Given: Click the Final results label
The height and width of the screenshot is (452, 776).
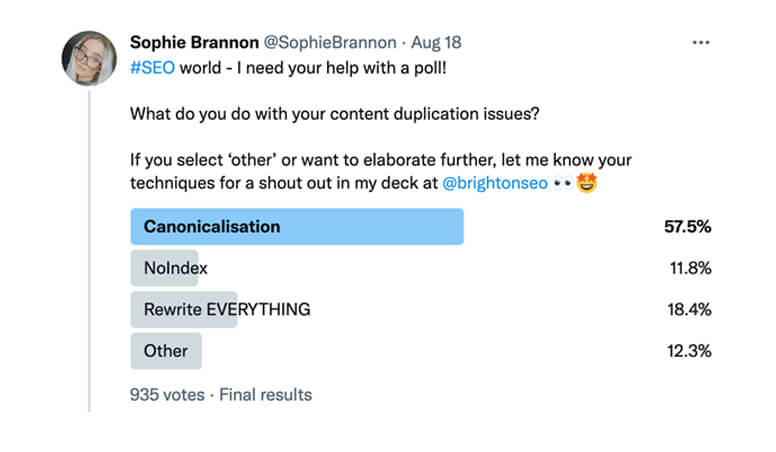Looking at the screenshot, I should pos(265,394).
